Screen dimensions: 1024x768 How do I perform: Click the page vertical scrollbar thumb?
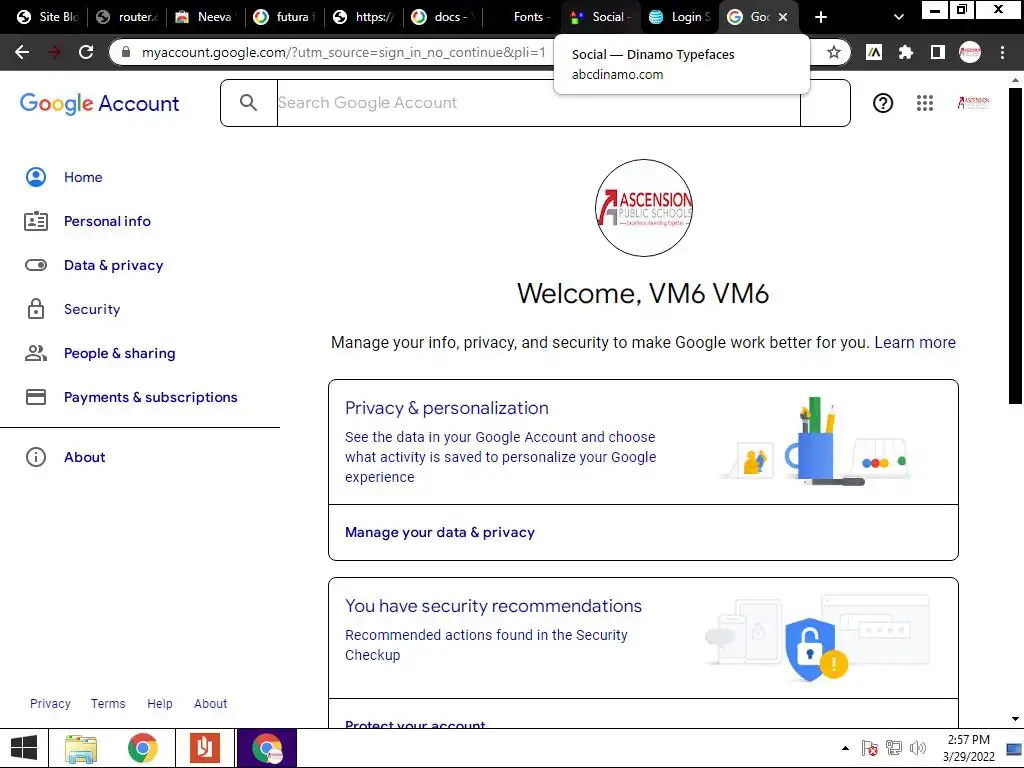[x=1015, y=246]
